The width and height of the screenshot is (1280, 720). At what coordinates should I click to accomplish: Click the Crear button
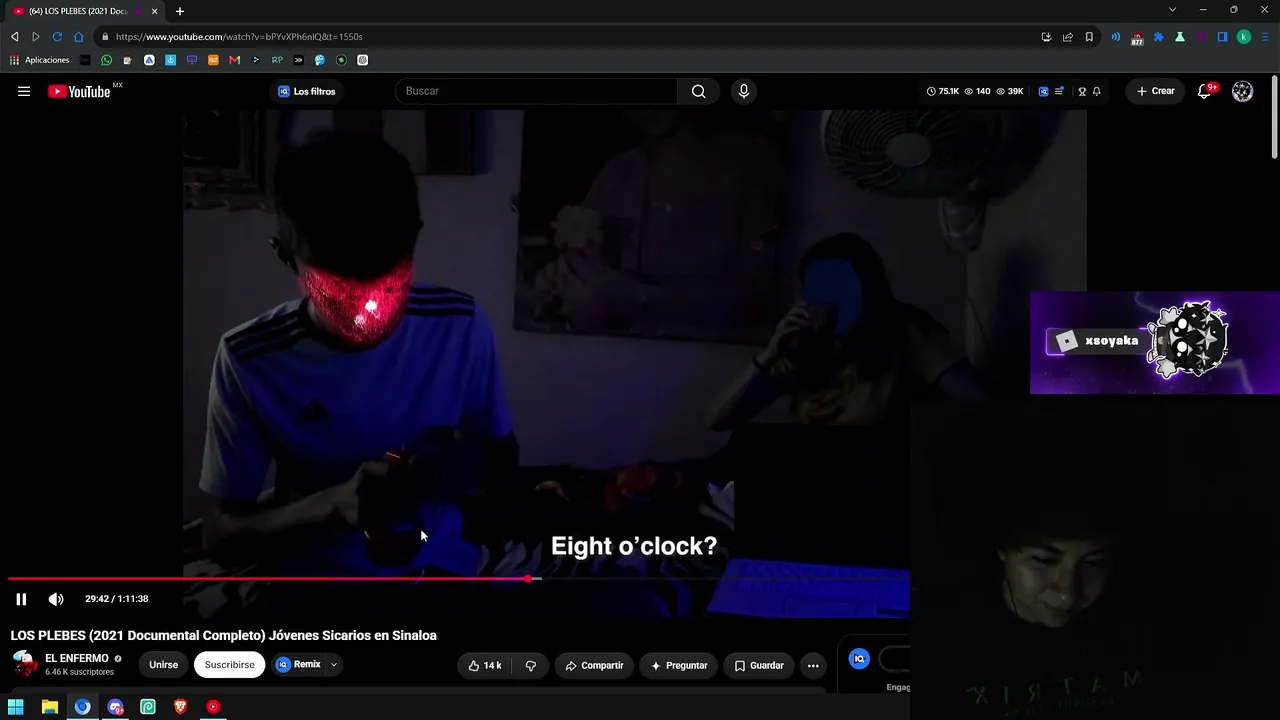[x=1155, y=91]
